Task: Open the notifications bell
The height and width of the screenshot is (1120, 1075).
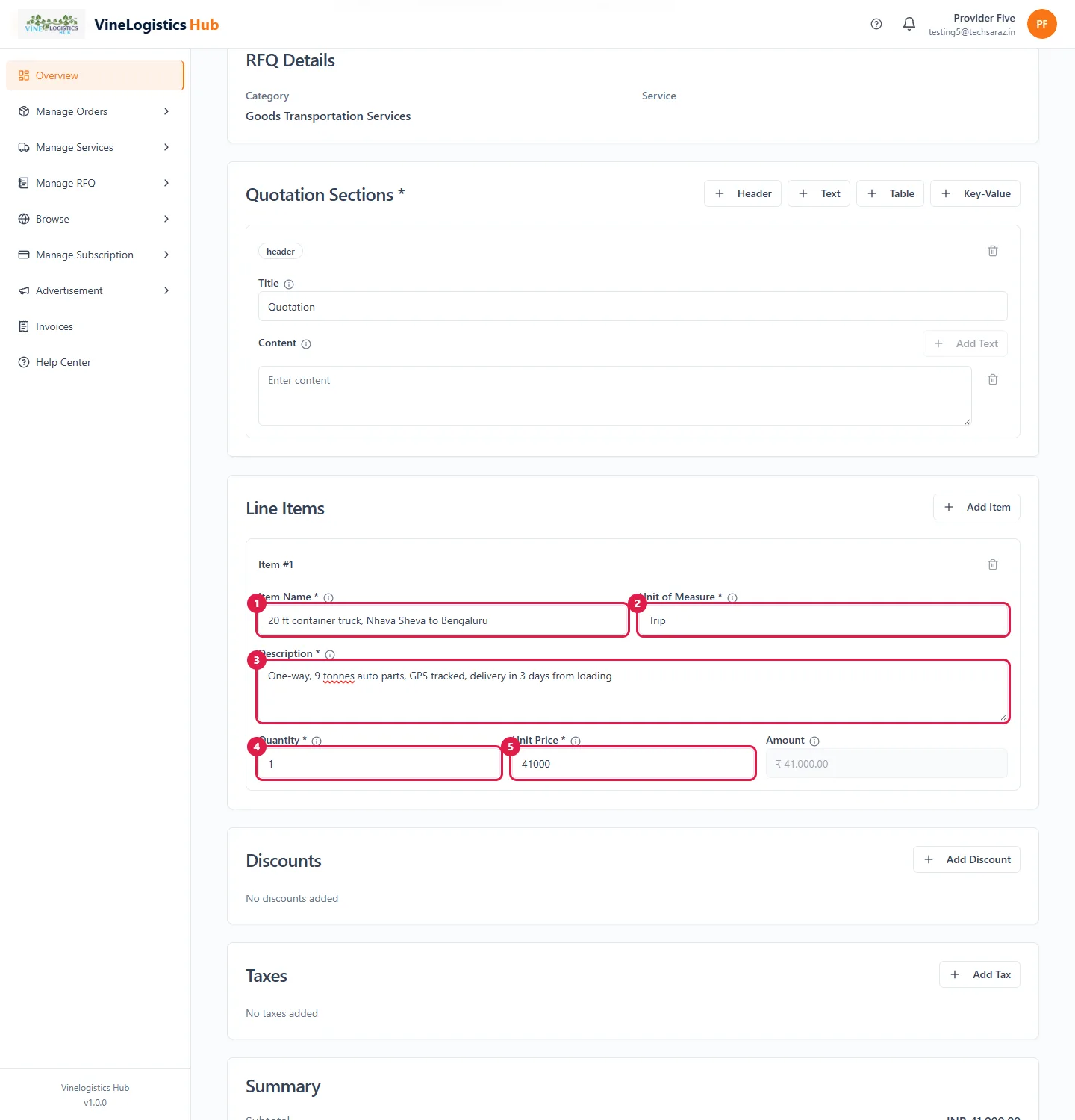Action: (909, 24)
